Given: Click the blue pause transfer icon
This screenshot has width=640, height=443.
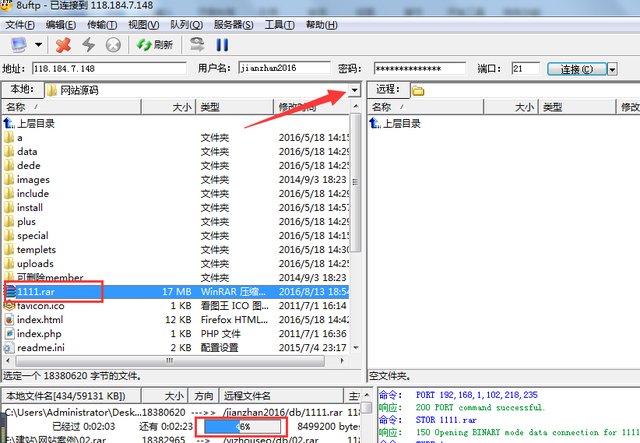Looking at the screenshot, I should pos(222,44).
